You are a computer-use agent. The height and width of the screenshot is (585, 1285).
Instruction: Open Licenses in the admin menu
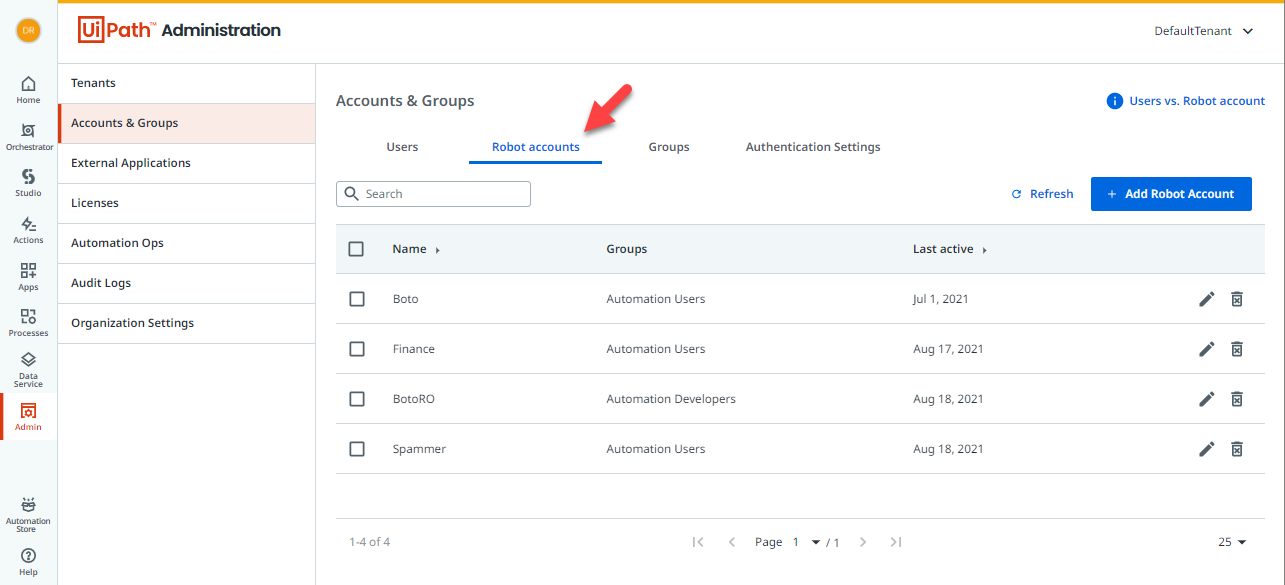[x=187, y=203]
